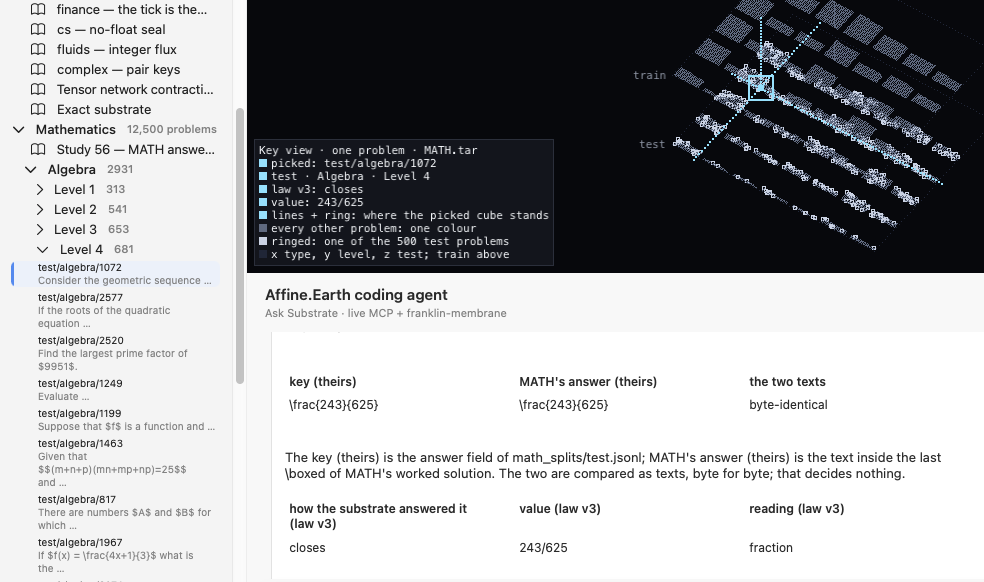Click the 'byte-identical' cell
Screen dimensions: 984x582
788,405
